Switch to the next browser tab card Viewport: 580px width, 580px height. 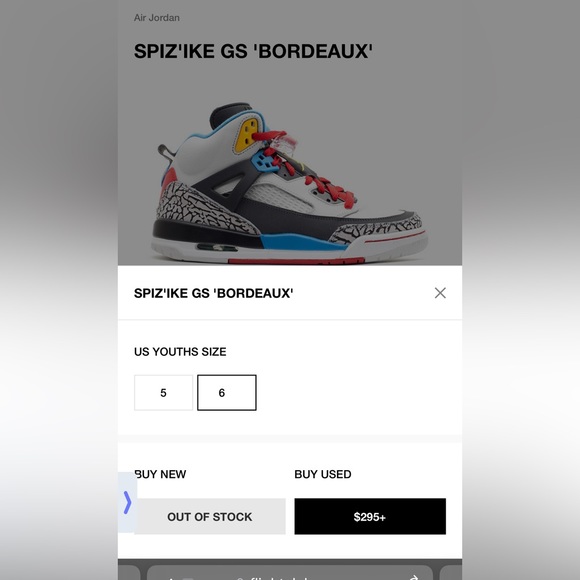coord(451,573)
